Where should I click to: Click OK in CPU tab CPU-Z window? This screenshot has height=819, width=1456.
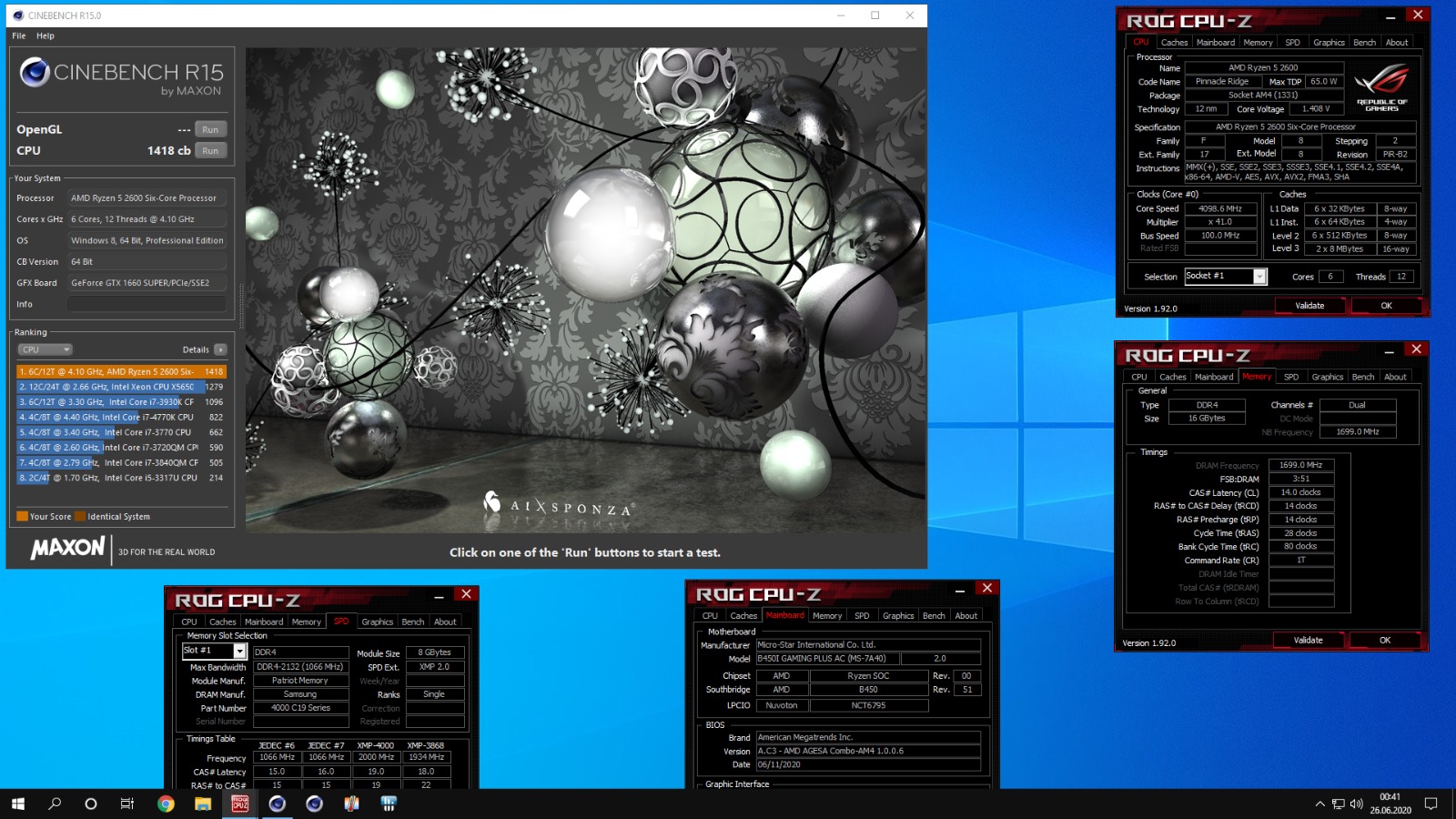click(1386, 306)
